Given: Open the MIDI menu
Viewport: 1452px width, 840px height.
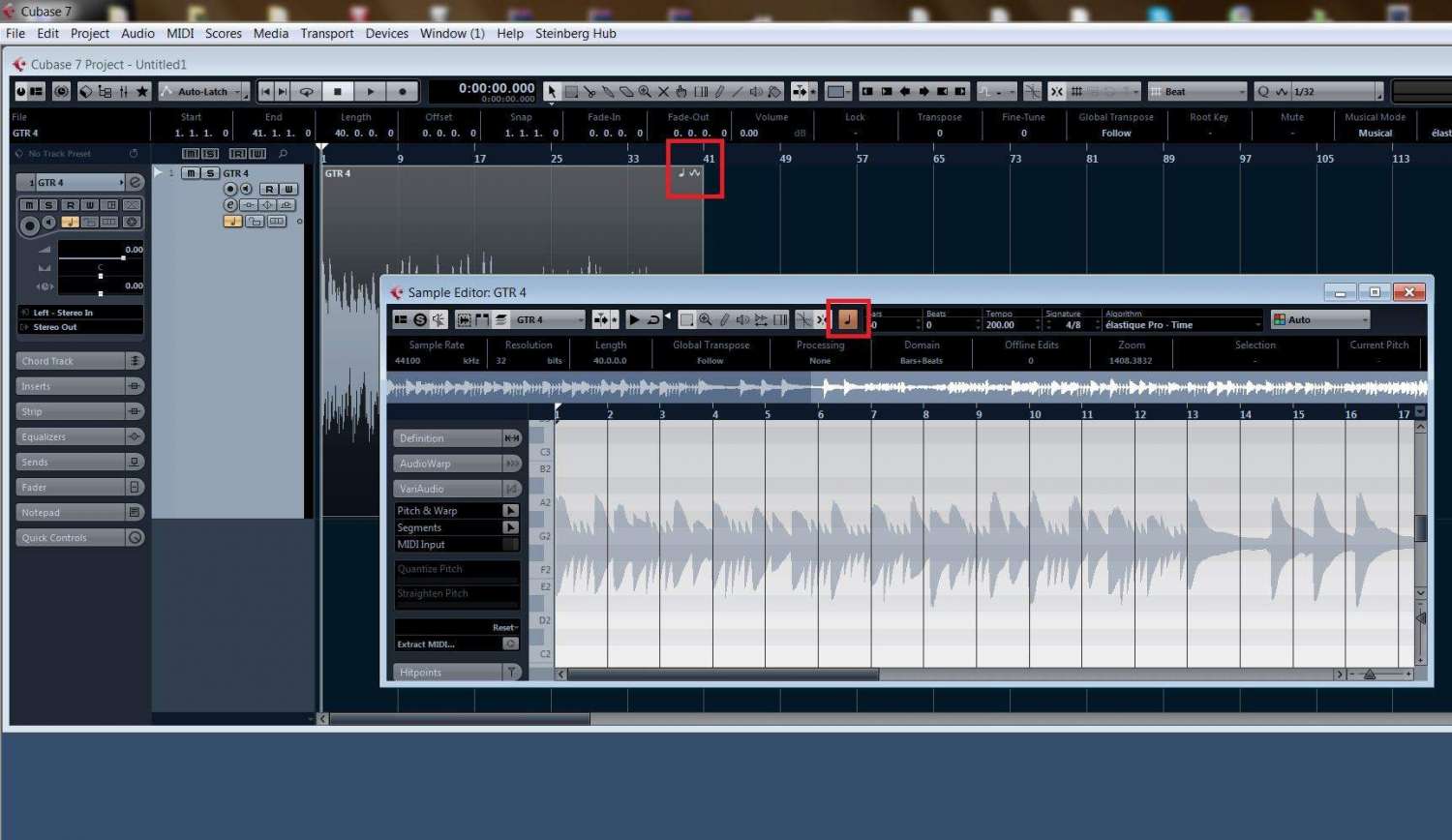Looking at the screenshot, I should tap(180, 33).
